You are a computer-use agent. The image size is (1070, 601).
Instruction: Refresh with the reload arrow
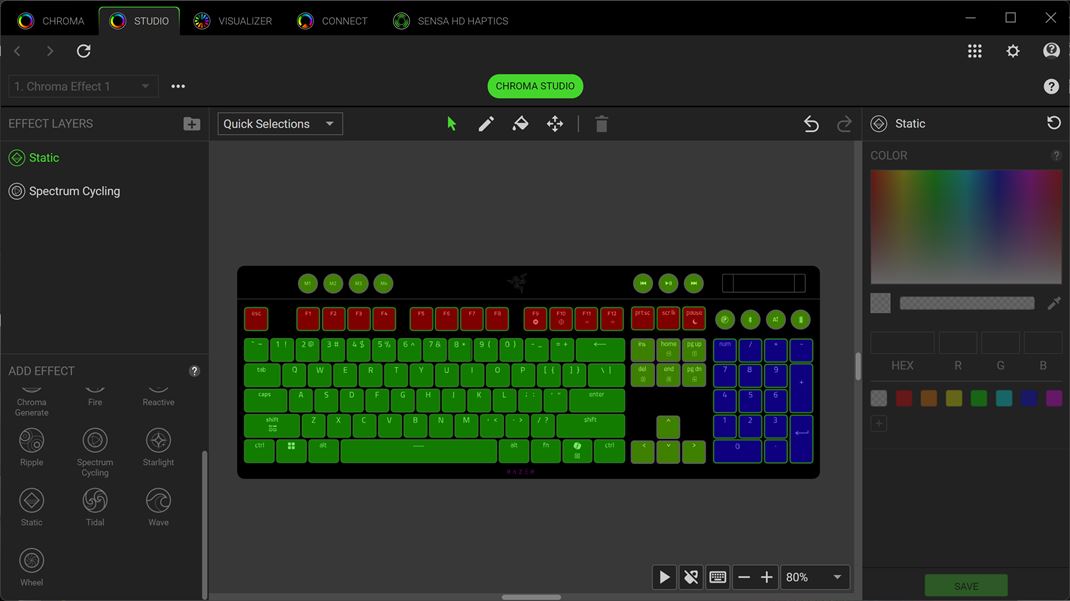tap(83, 51)
